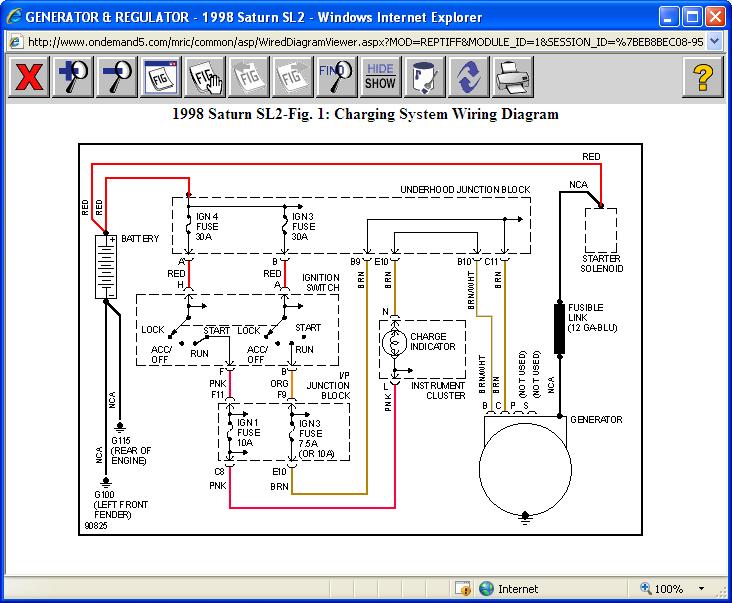The width and height of the screenshot is (732, 603).
Task: Click the red X close diagram icon
Action: click(x=30, y=77)
